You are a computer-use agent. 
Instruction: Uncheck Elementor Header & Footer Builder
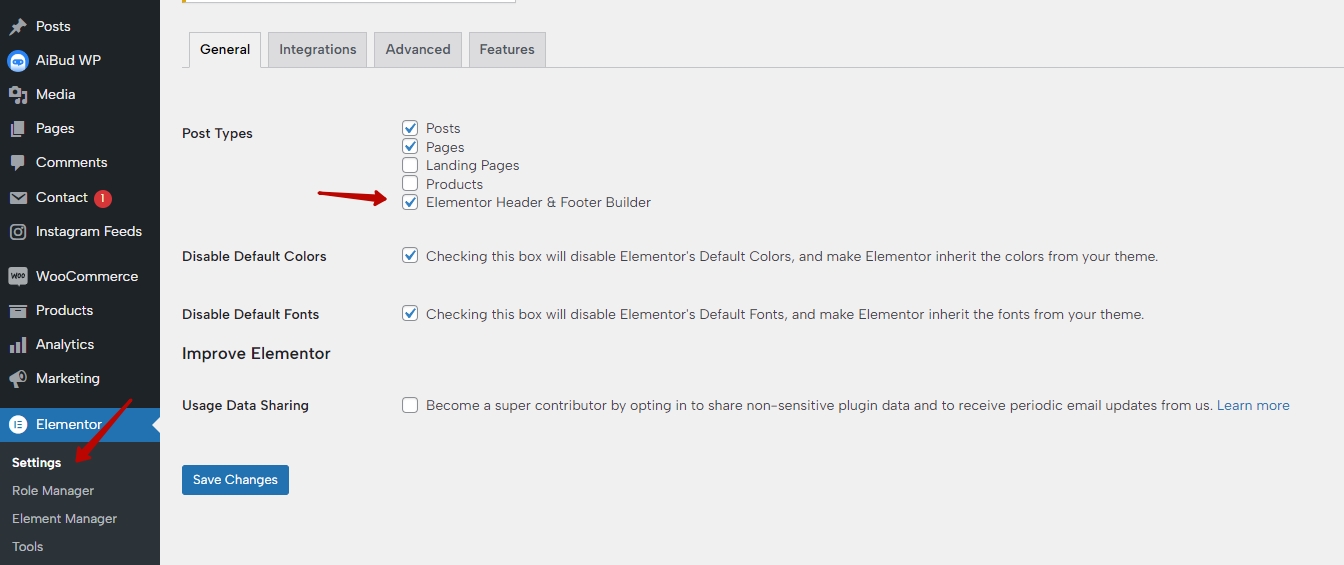pyautogui.click(x=410, y=202)
